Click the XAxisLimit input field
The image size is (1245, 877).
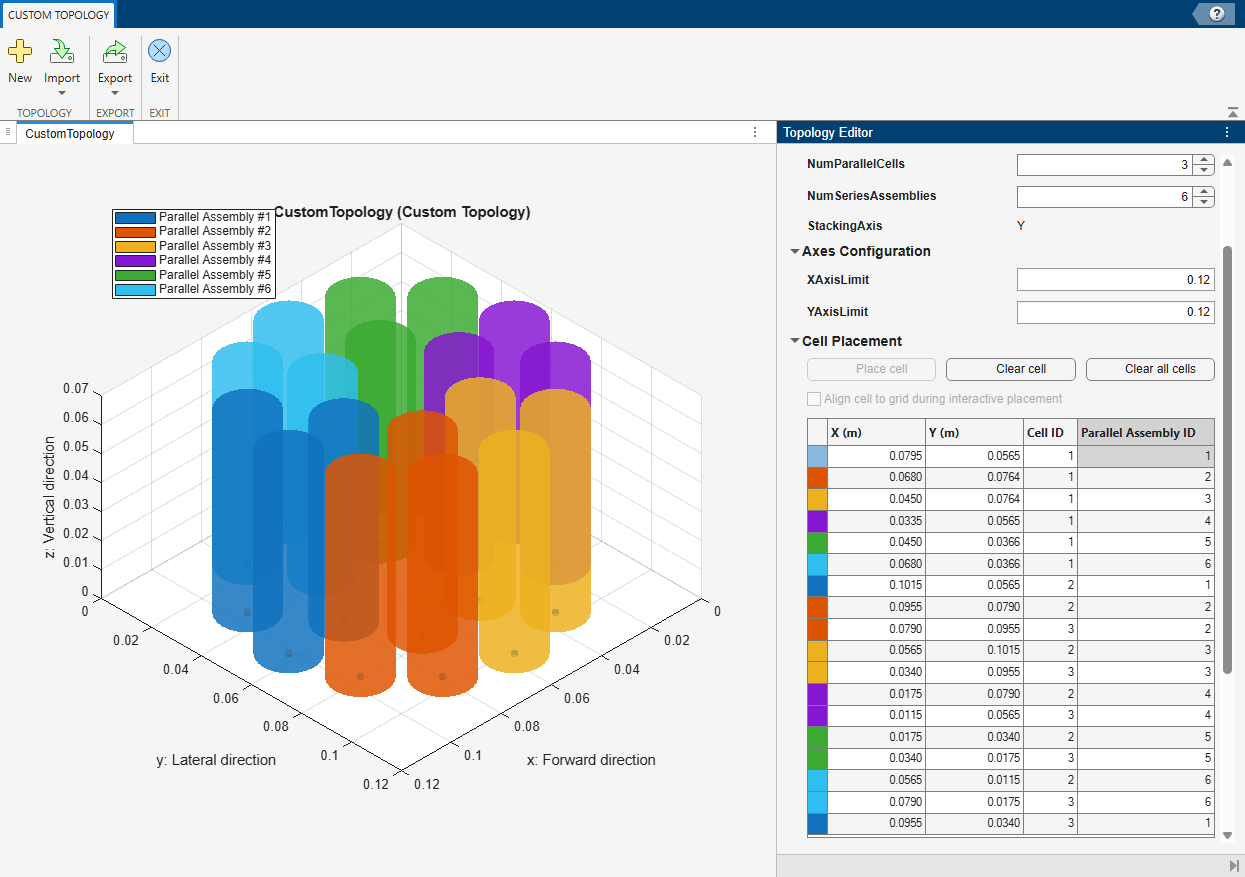[1116, 280]
